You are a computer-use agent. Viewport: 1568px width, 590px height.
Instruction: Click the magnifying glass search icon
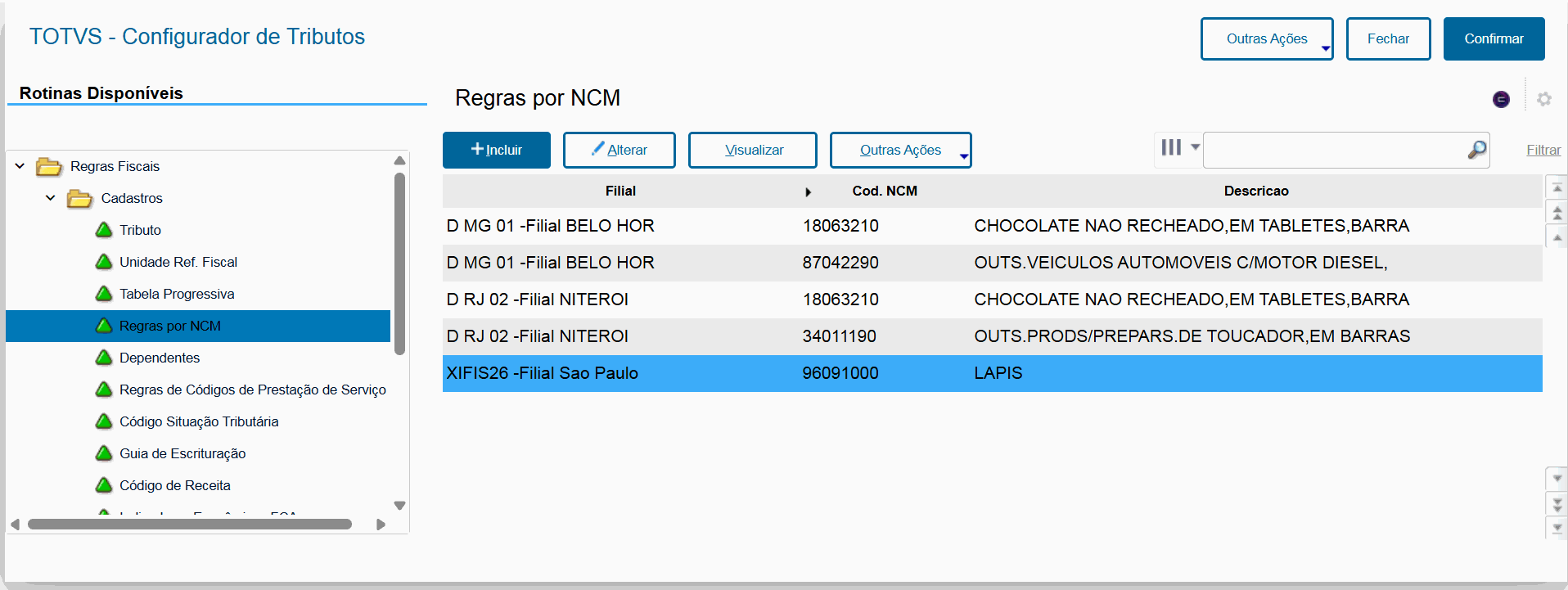coord(1476,150)
